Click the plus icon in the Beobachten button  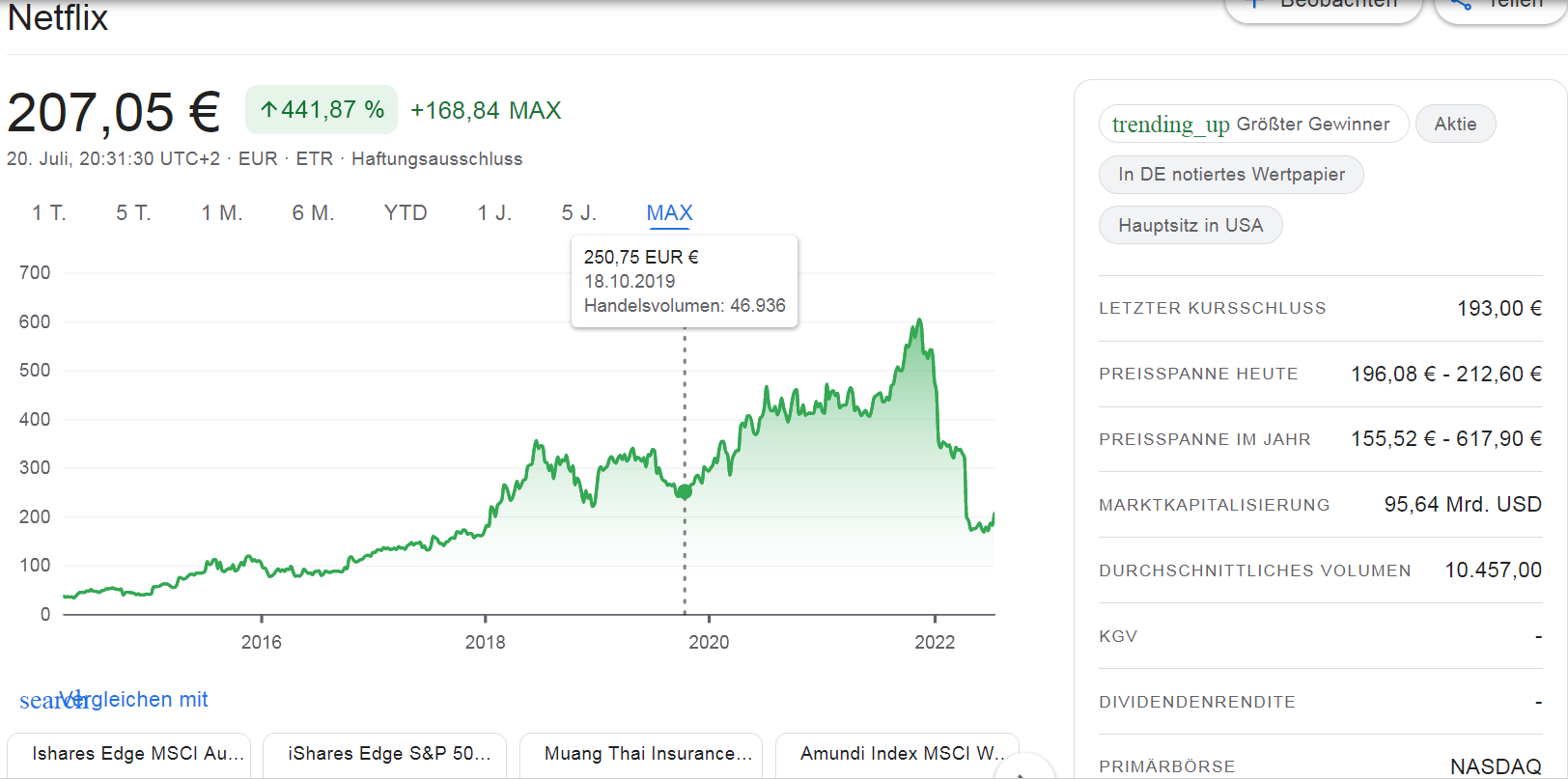tap(1254, 5)
